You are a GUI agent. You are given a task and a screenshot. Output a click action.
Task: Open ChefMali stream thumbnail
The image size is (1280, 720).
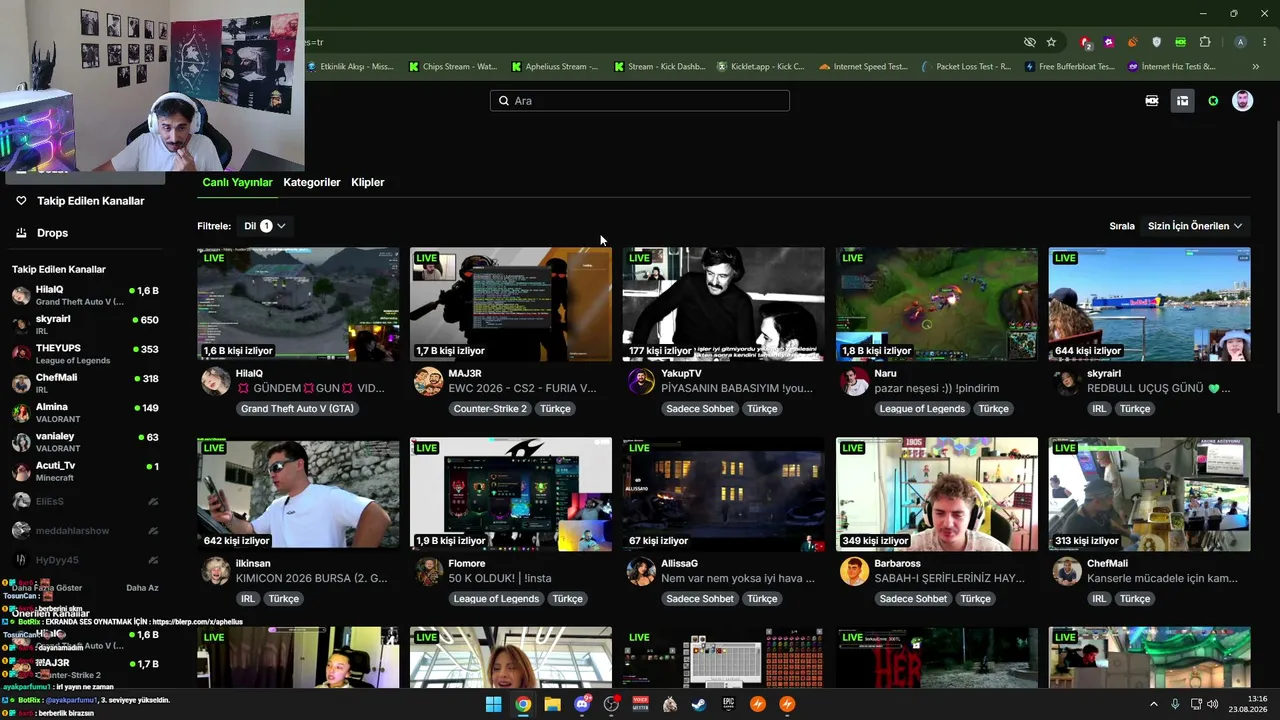pos(1150,494)
